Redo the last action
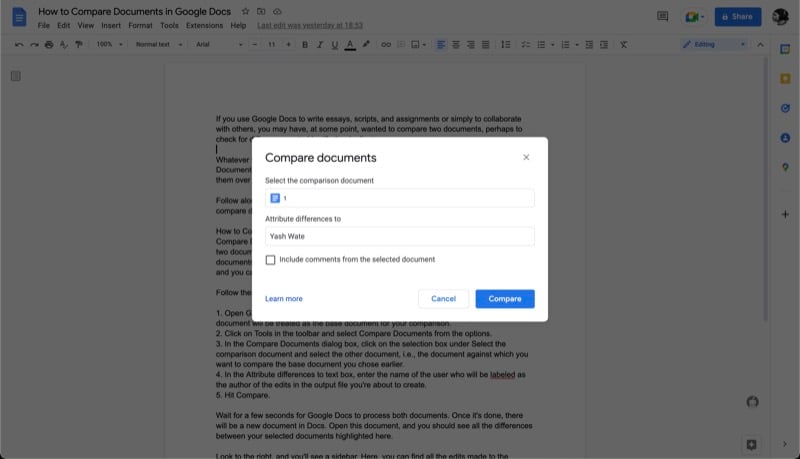 coord(34,44)
